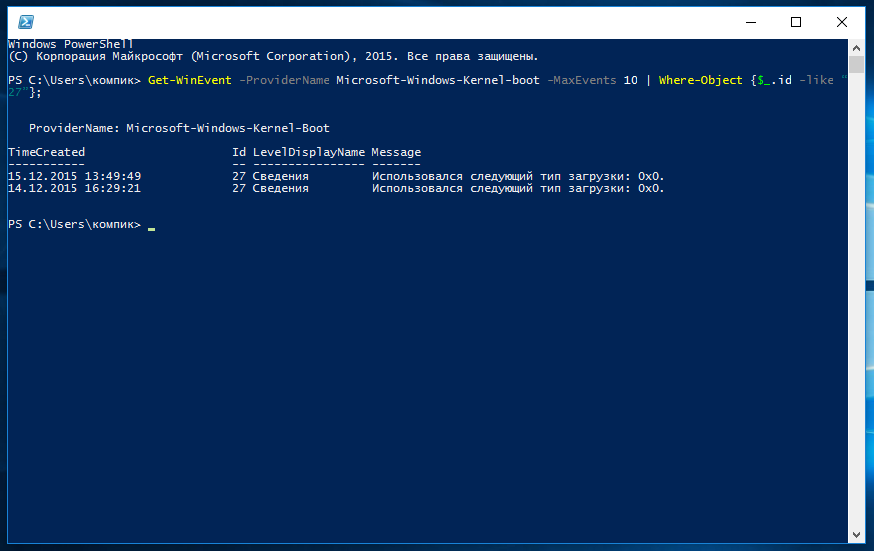Close the PowerShell window

pos(842,22)
